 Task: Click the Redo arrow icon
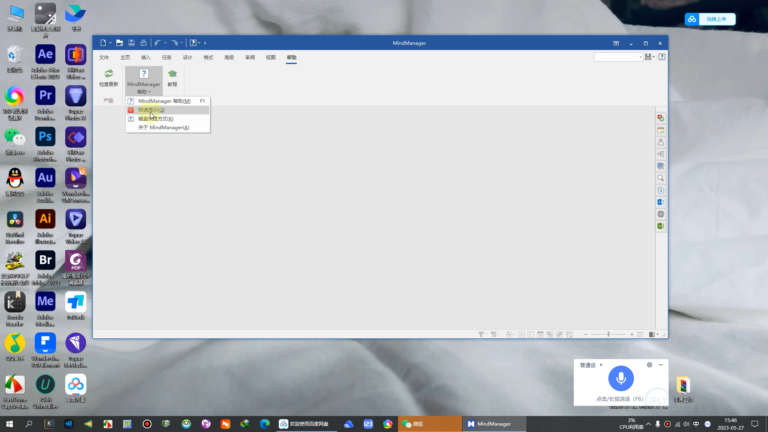(174, 43)
